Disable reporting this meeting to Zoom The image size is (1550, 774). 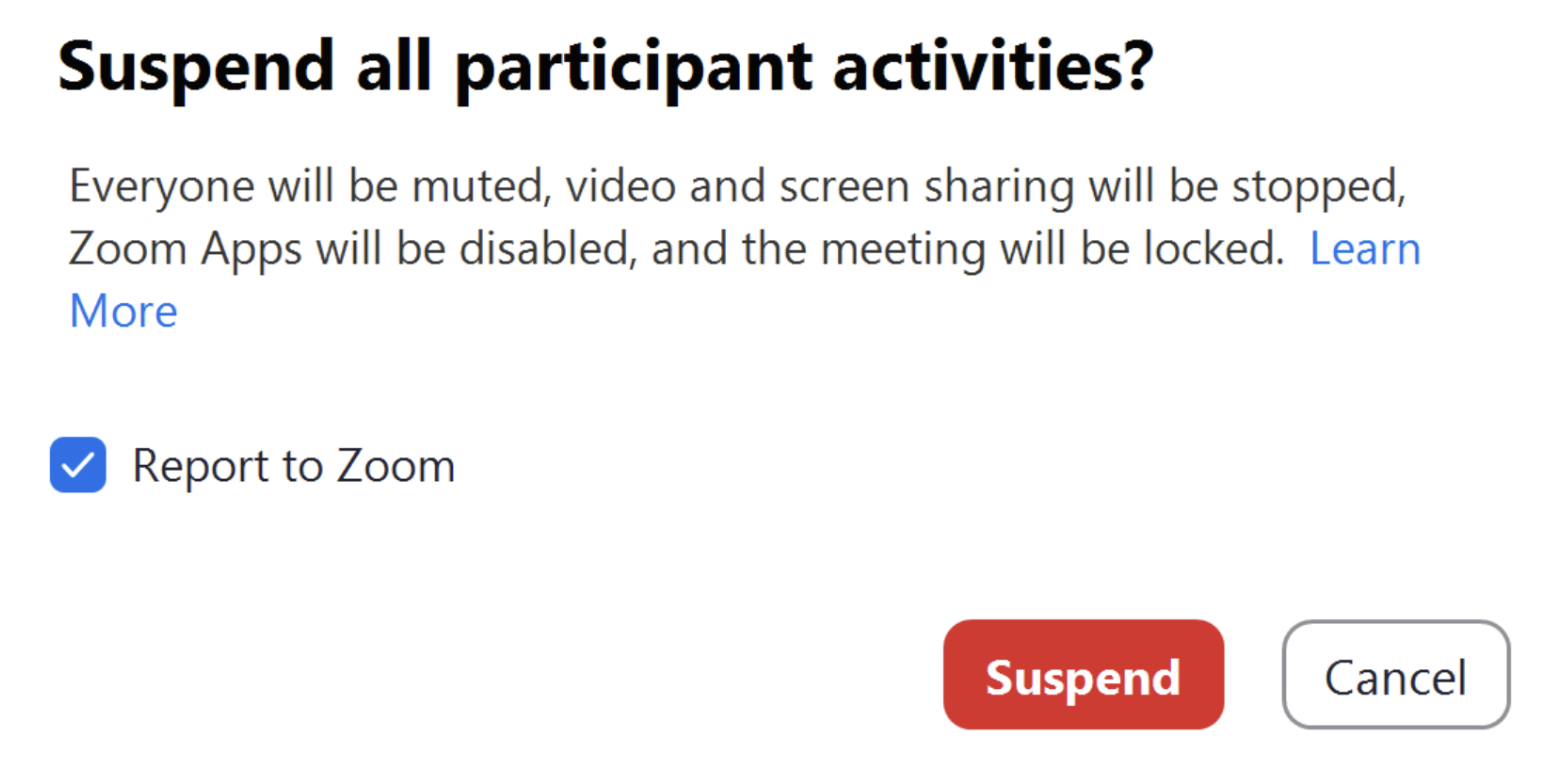tap(78, 466)
